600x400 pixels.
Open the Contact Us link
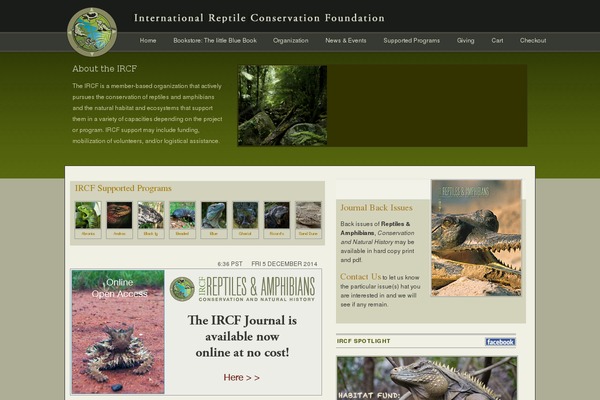tap(360, 276)
